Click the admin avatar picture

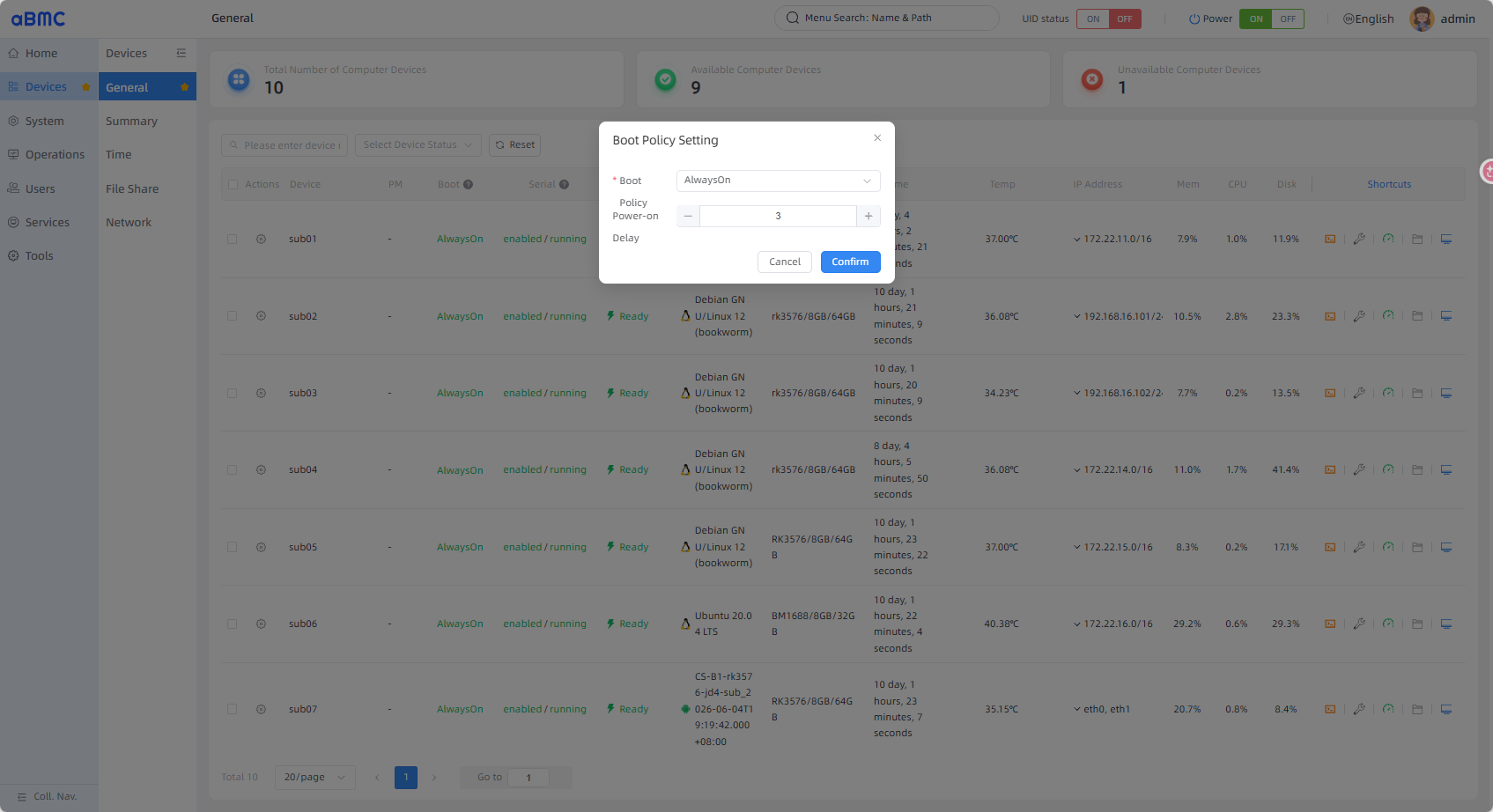tap(1422, 18)
